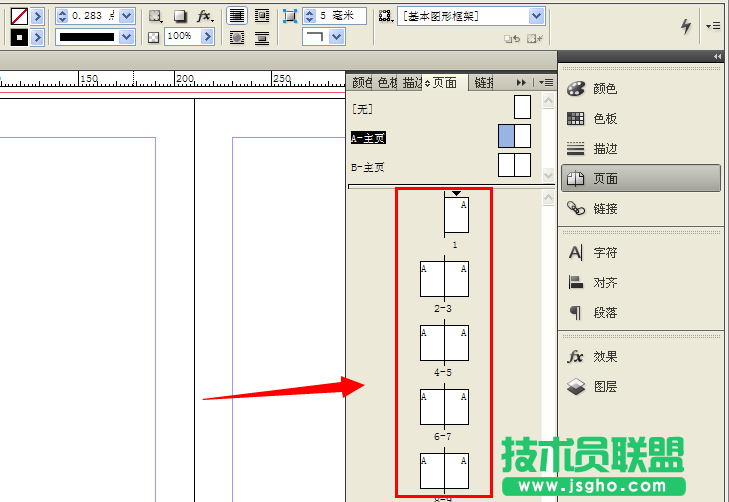Open the Pages panel menu icon
This screenshot has width=729, height=502.
click(546, 83)
